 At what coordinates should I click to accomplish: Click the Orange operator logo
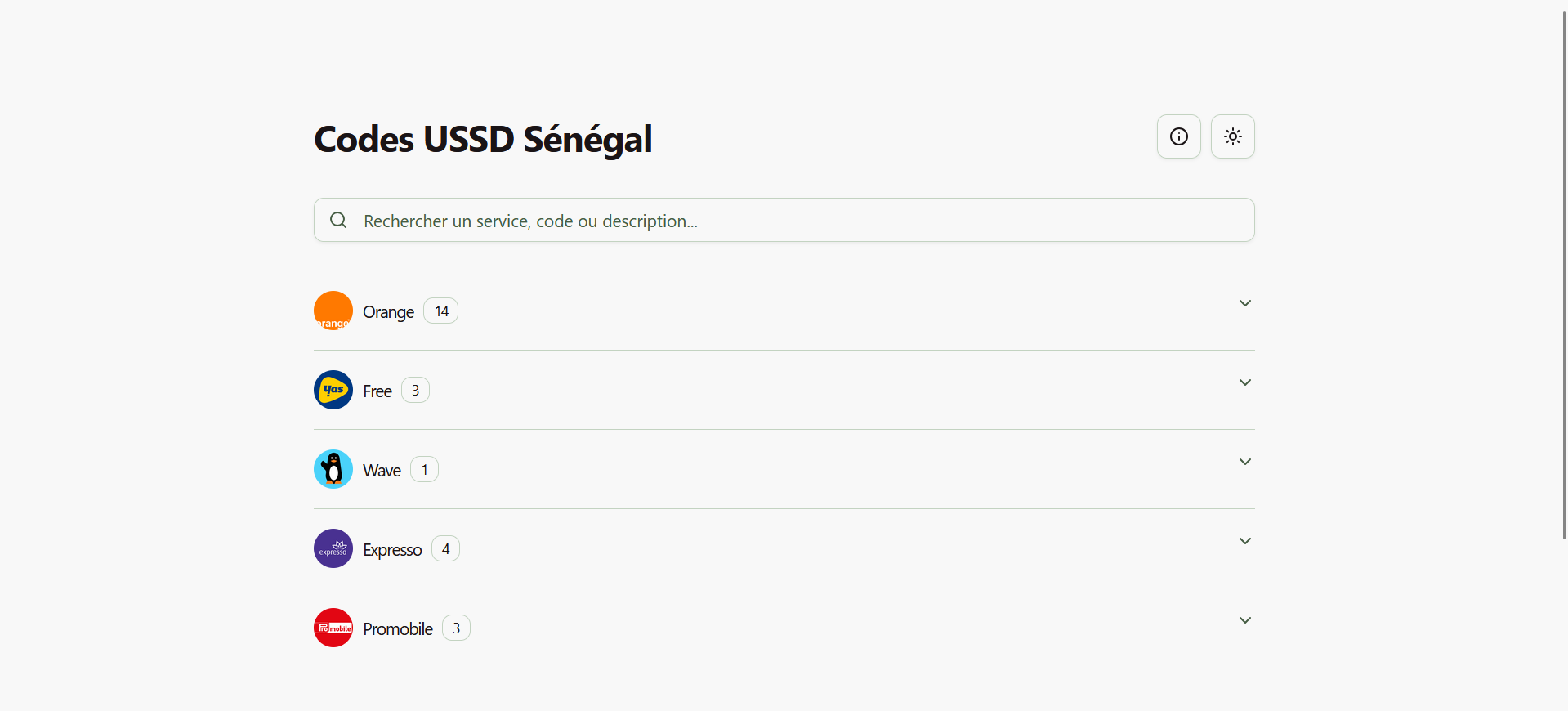point(333,311)
